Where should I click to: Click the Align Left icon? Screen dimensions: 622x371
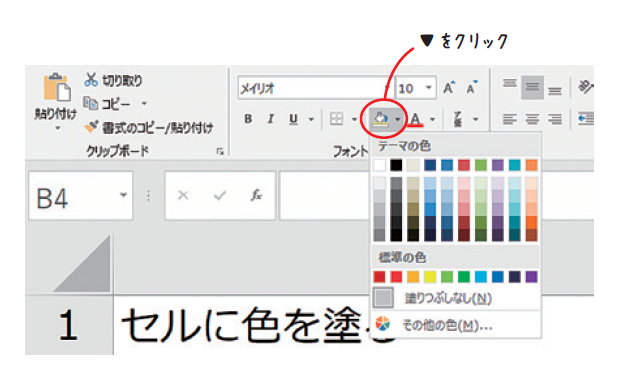click(509, 119)
